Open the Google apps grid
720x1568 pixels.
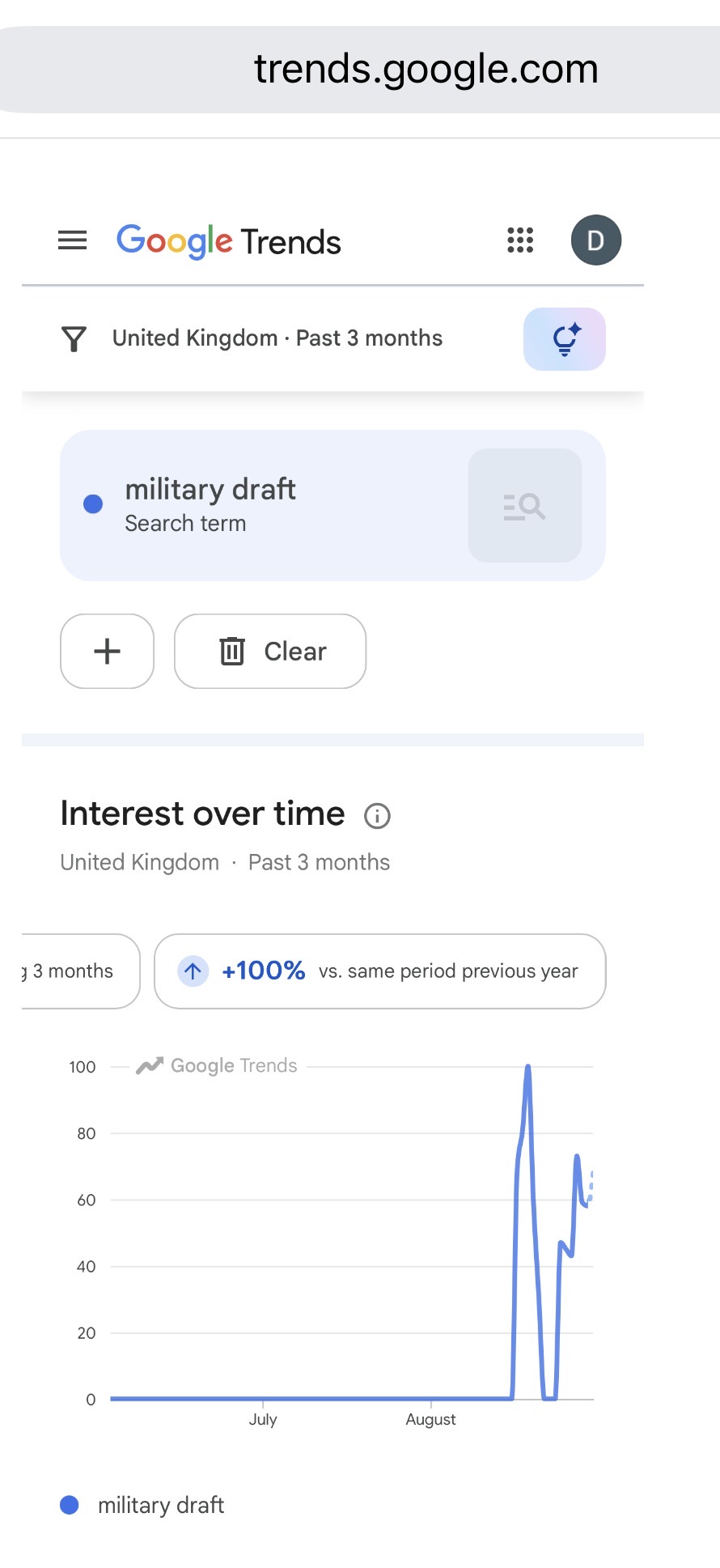(520, 240)
